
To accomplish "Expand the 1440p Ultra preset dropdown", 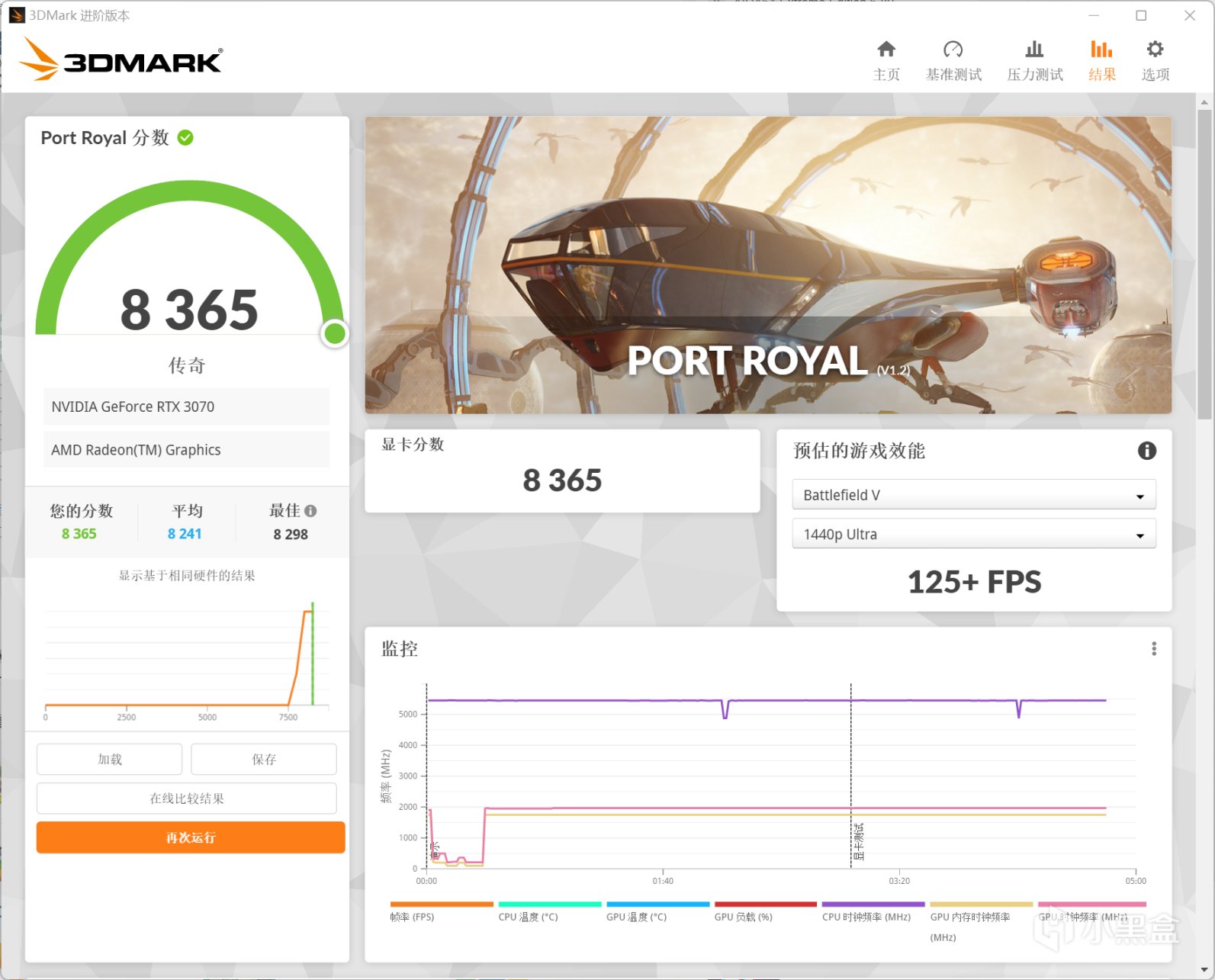I will coord(974,534).
